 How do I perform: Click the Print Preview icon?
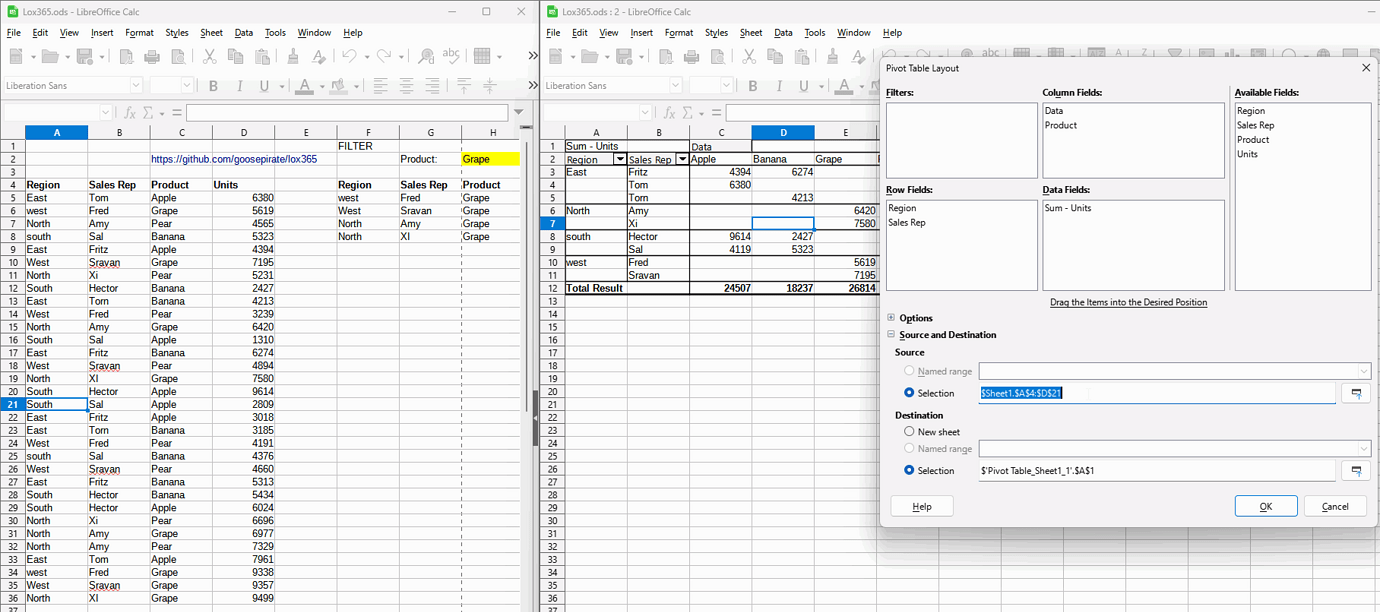(x=180, y=55)
